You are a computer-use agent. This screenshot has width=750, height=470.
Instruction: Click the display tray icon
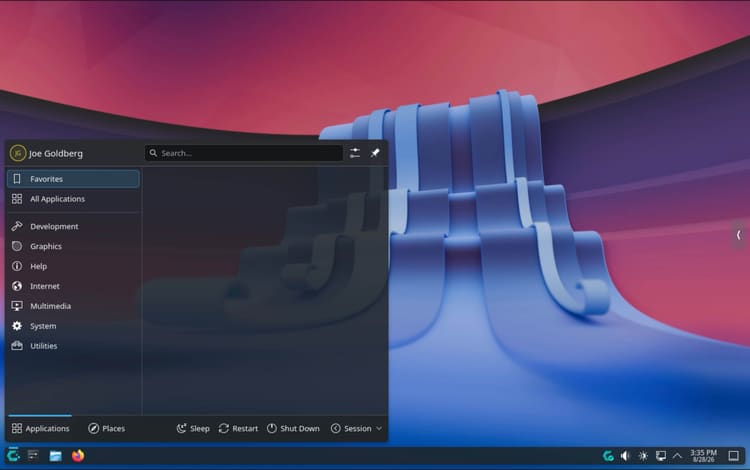click(661, 456)
